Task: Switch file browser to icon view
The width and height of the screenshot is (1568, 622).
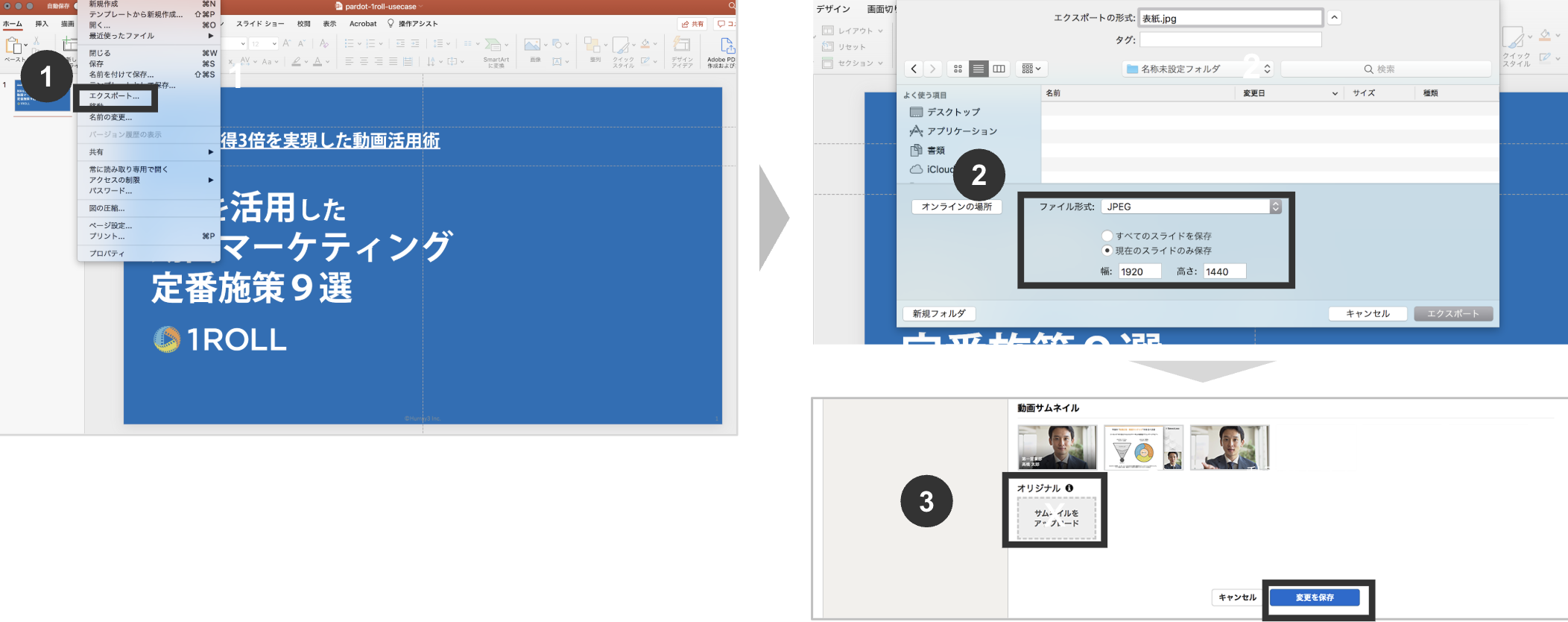Action: (958, 69)
